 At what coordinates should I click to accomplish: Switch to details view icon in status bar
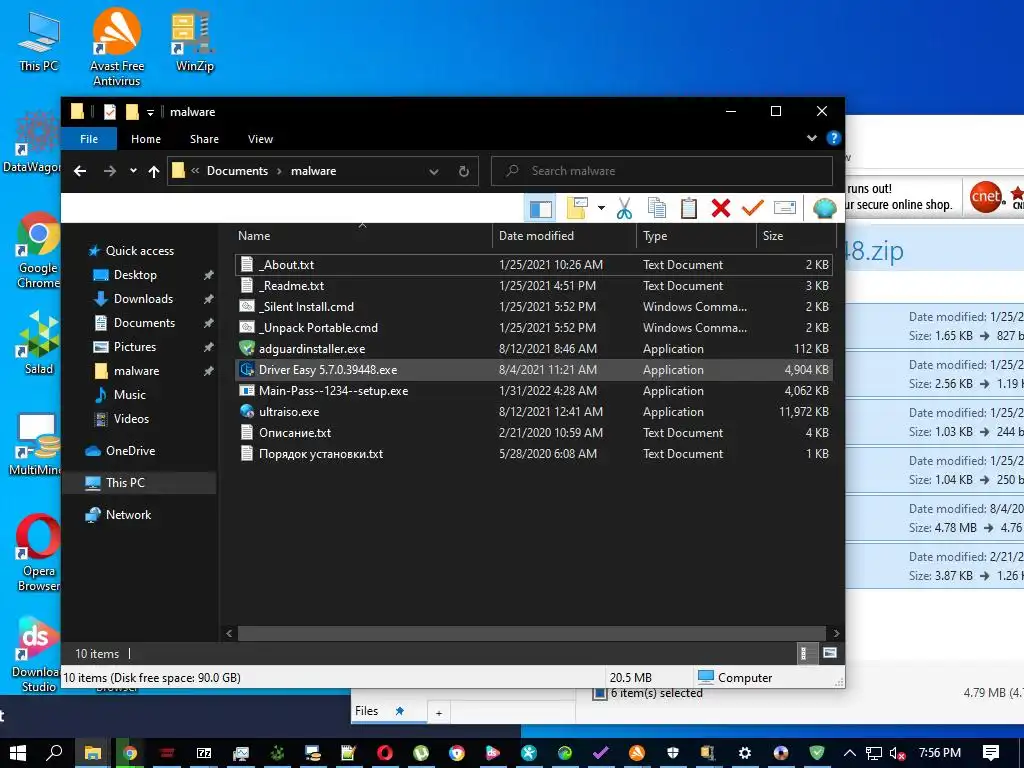coord(805,654)
